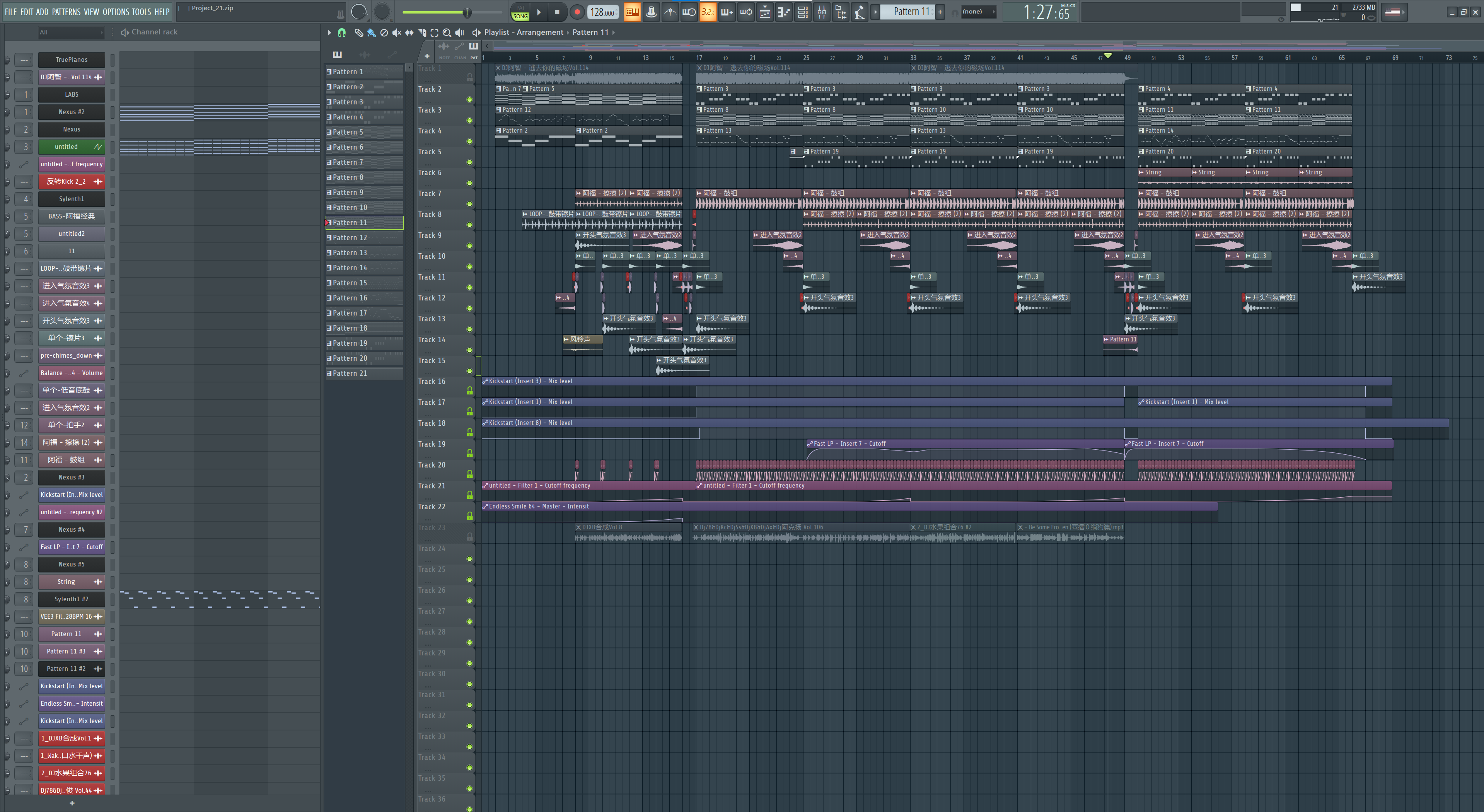Image resolution: width=1484 pixels, height=812 pixels.
Task: Select the marquee Select tool
Action: [434, 33]
